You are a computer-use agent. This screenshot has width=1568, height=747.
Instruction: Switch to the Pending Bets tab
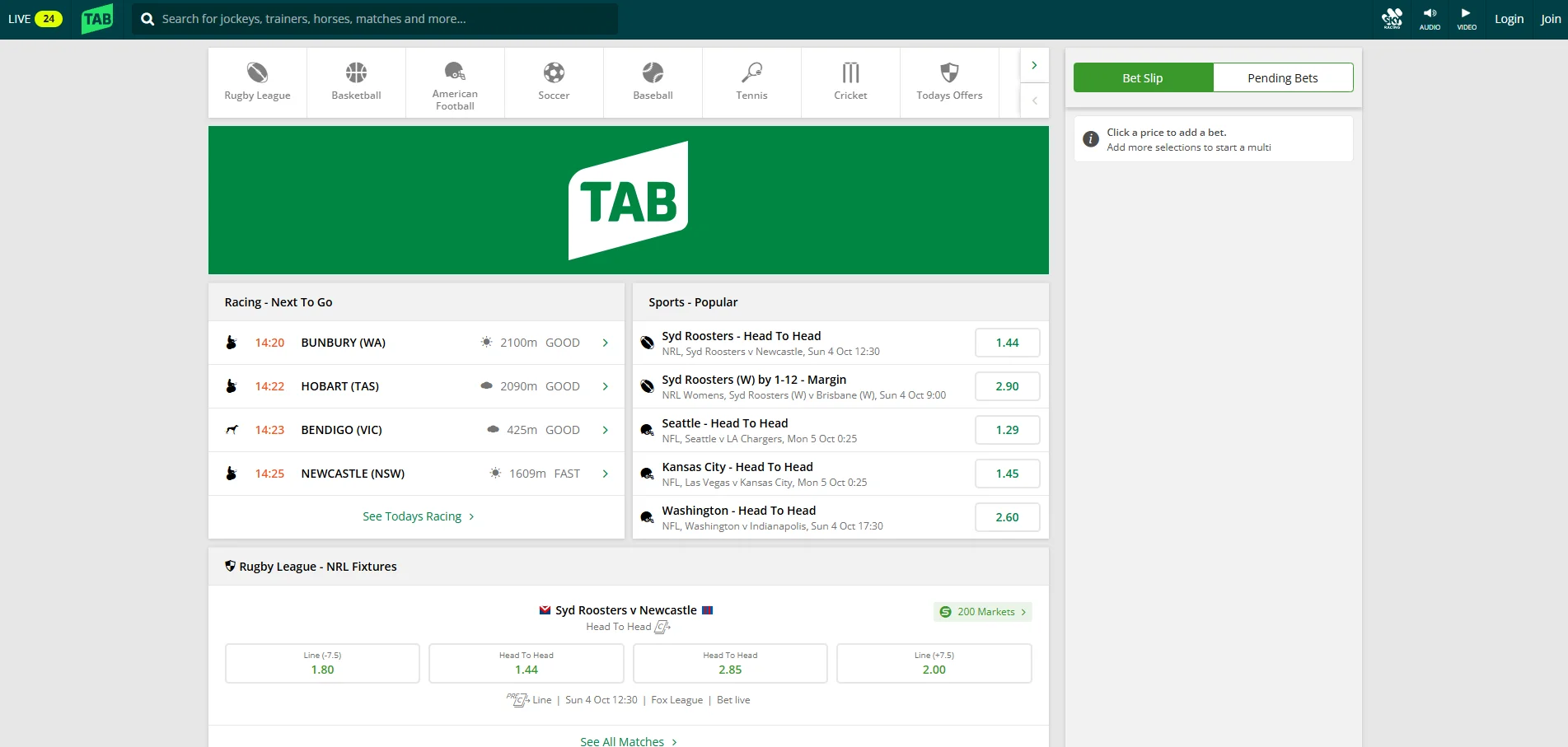[1283, 77]
